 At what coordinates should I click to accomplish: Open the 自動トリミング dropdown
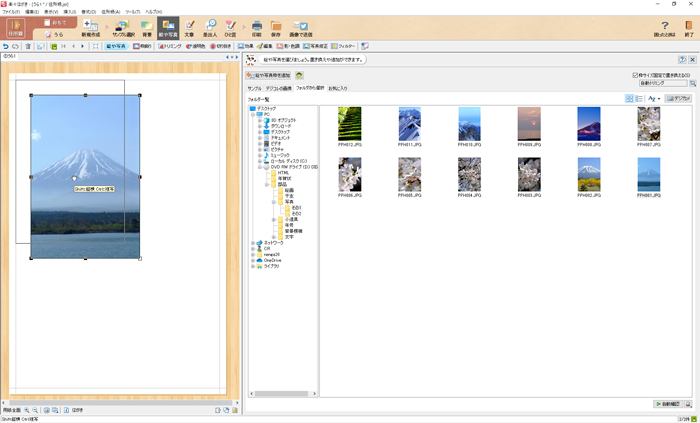tap(663, 83)
